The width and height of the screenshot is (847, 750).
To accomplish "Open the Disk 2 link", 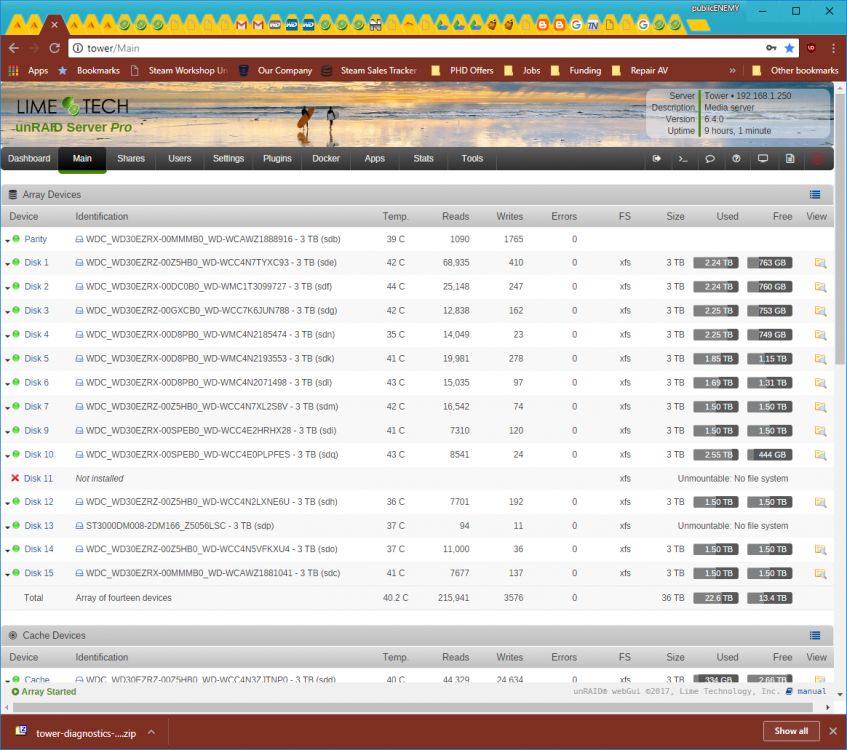I will coord(36,287).
